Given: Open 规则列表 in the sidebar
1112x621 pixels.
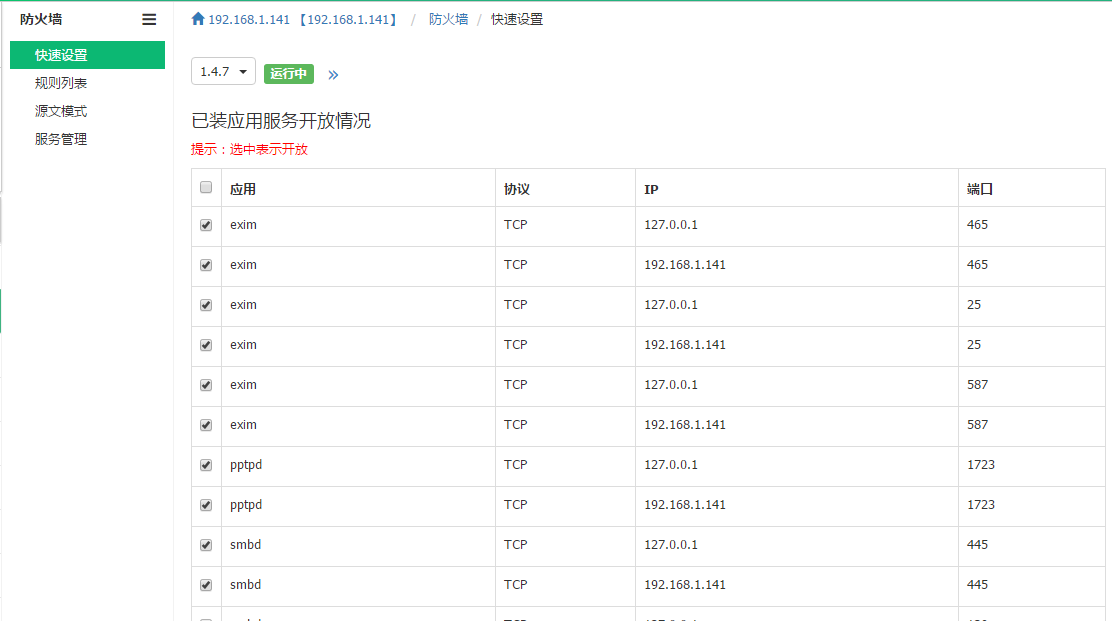Looking at the screenshot, I should click(61, 83).
